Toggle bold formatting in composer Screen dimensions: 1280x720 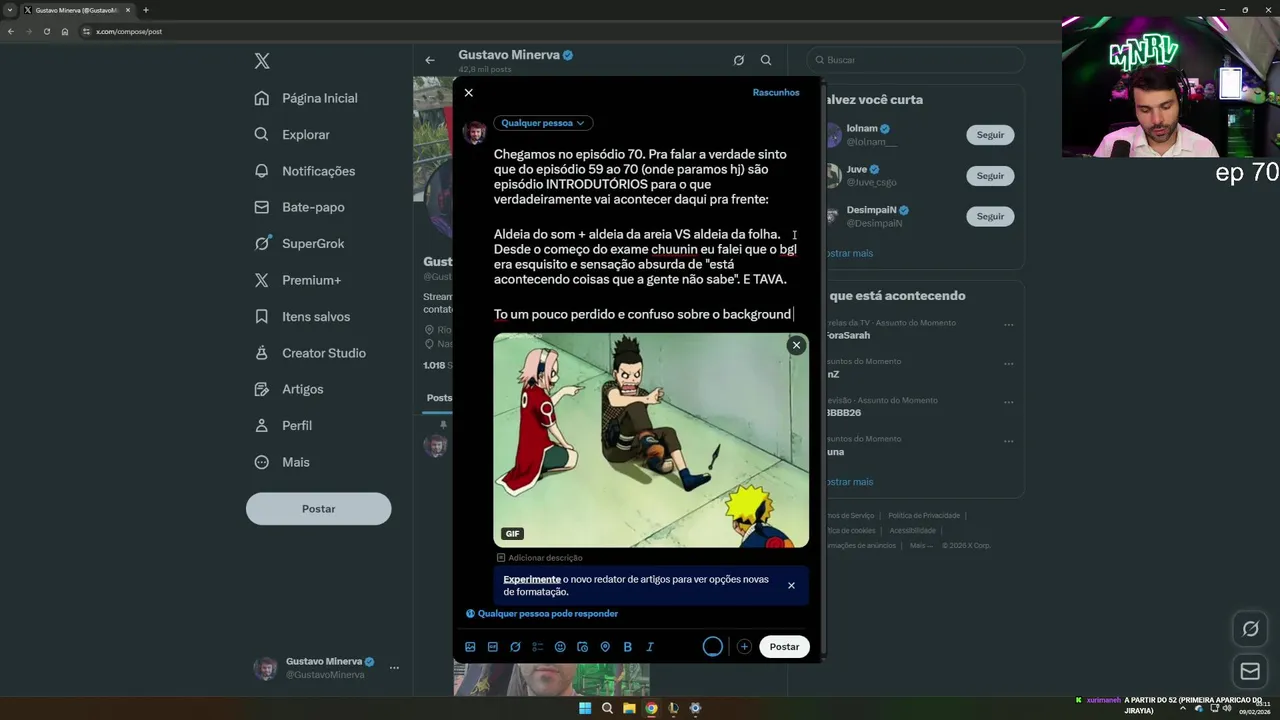click(627, 647)
